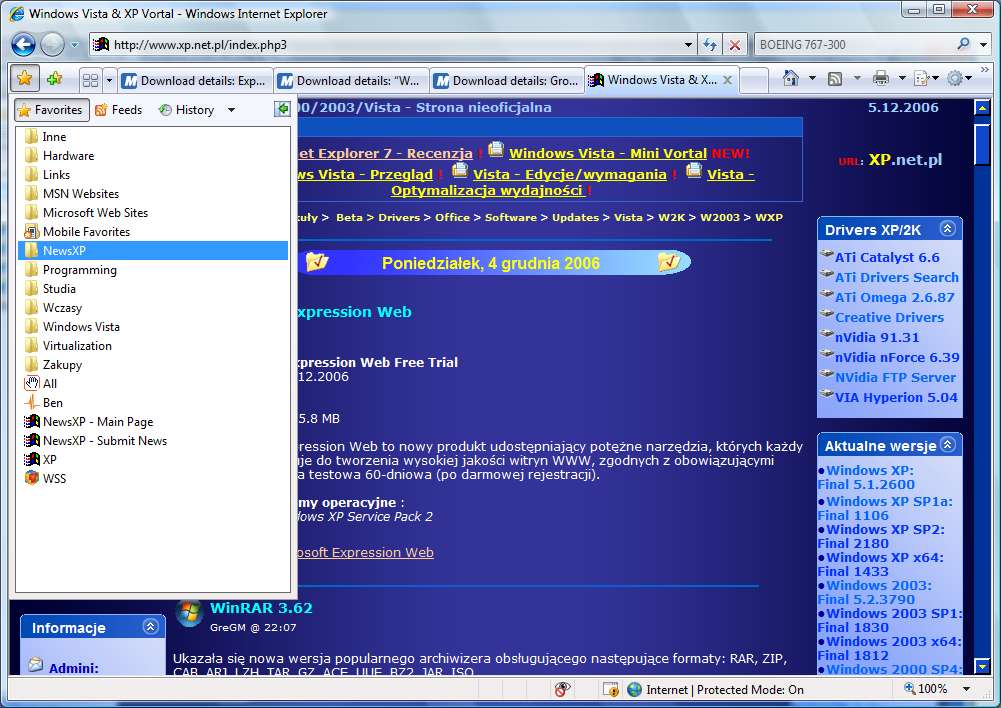Viewport: 1001px width, 708px height.
Task: Open the 'NewsXP - Submit News' favorite
Action: [153, 441]
